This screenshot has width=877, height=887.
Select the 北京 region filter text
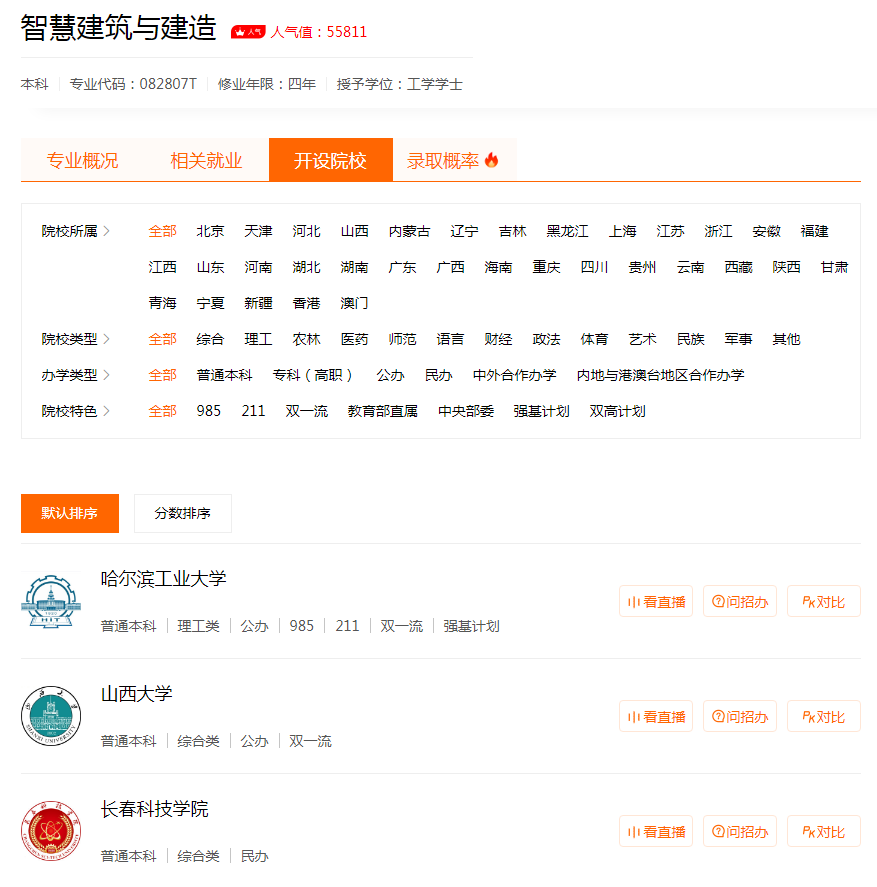tap(210, 231)
